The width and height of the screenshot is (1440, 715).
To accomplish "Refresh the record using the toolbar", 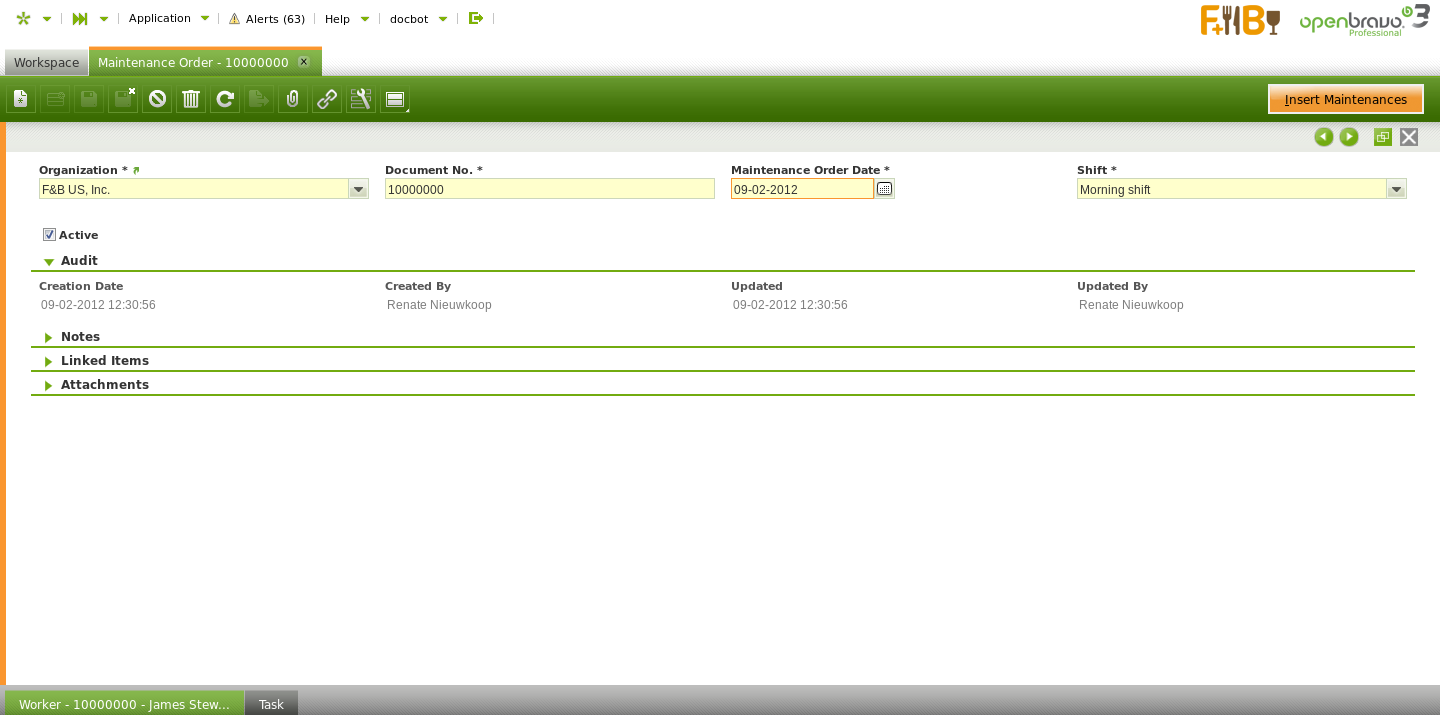I will [x=225, y=99].
